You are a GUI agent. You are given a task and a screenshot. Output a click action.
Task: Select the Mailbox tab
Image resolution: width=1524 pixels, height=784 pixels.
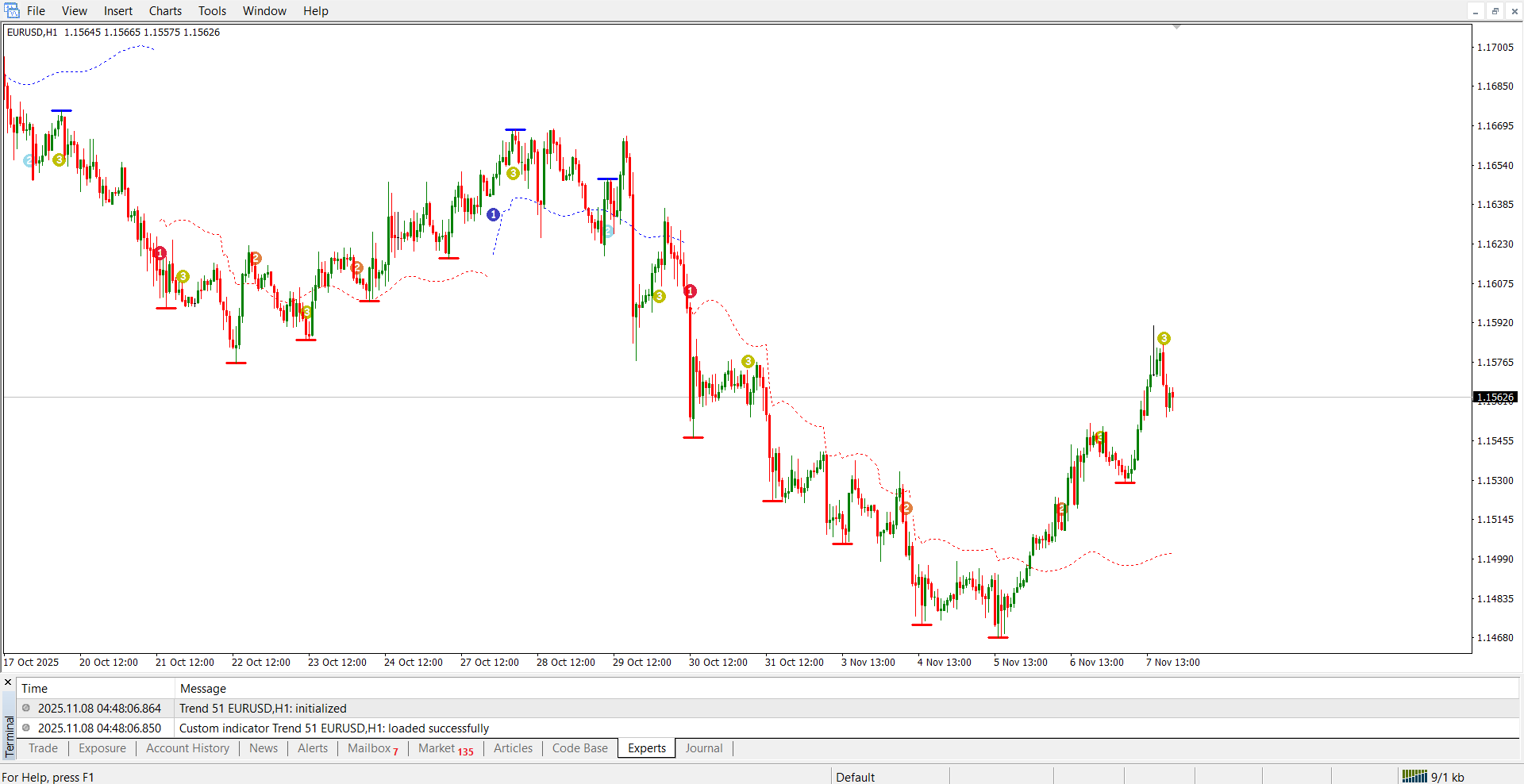pos(370,748)
